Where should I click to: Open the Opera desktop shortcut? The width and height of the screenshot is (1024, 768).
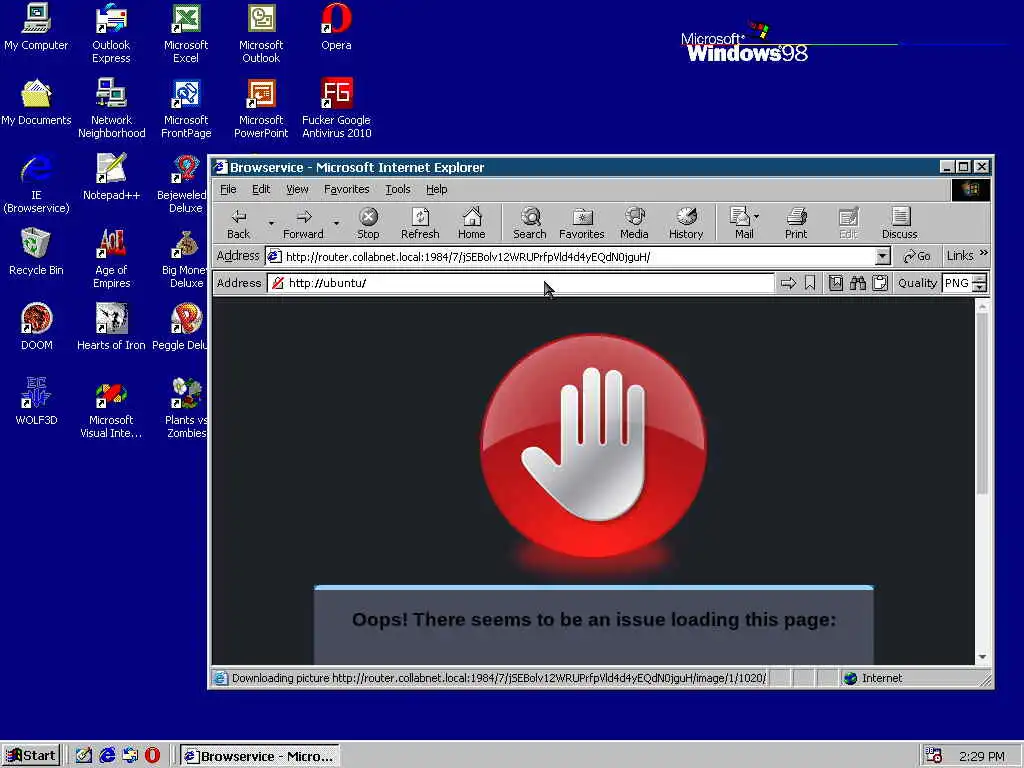[x=336, y=27]
